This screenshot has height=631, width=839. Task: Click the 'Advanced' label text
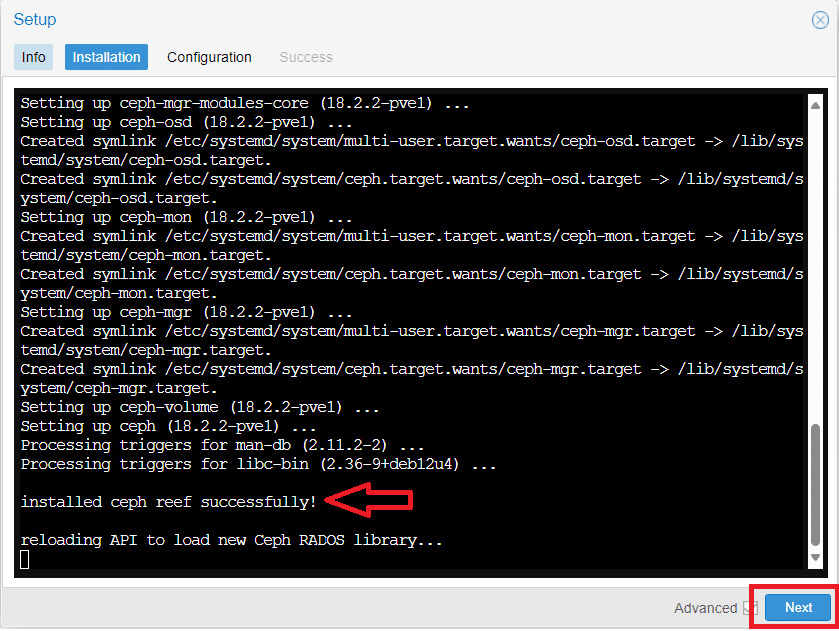coord(705,608)
